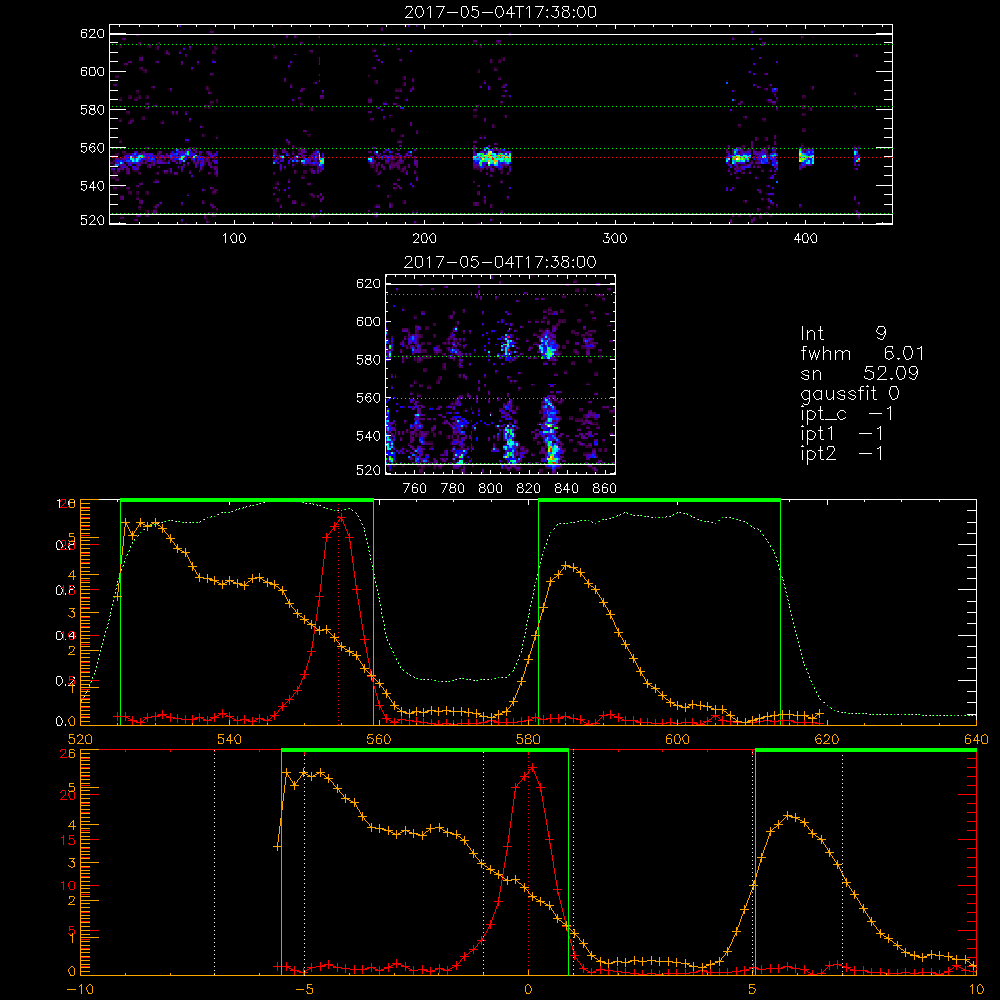Click the 540 x-axis label of the profile plot
This screenshot has width=1000, height=1000.
[x=230, y=739]
